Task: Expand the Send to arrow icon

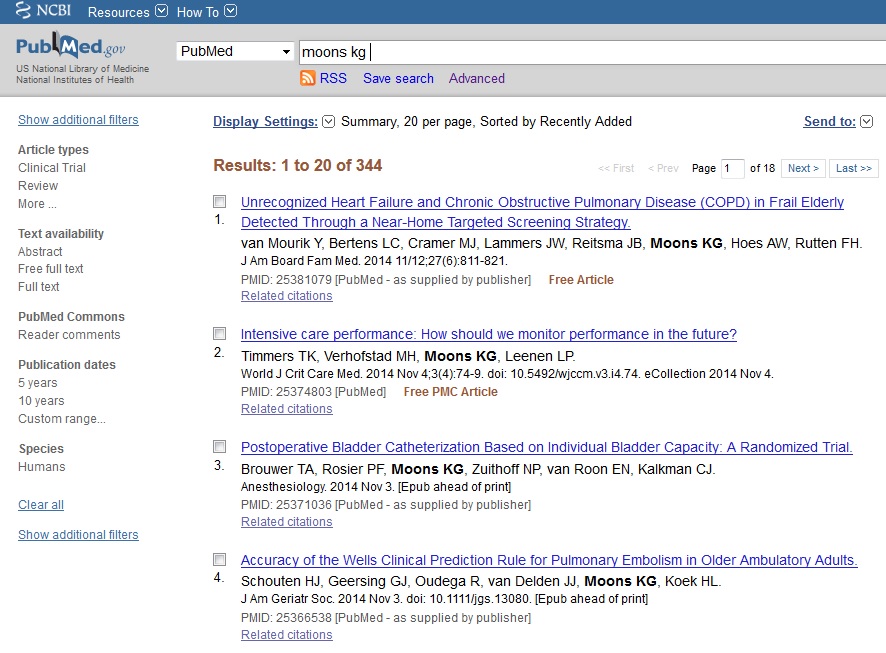Action: tap(867, 121)
